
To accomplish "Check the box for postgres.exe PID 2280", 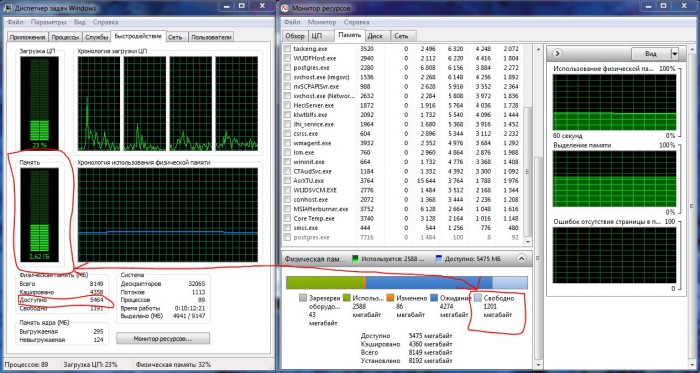I will [x=288, y=67].
